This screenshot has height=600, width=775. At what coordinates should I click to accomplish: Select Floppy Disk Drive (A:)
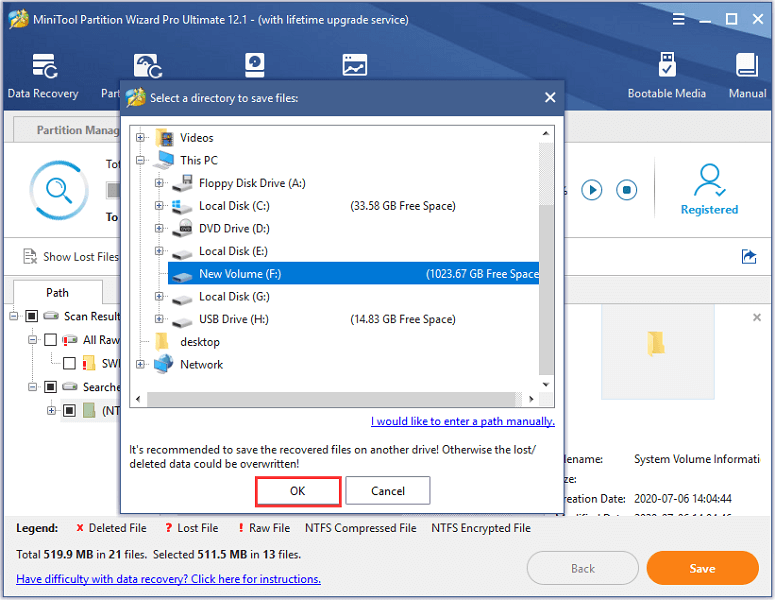coord(252,183)
